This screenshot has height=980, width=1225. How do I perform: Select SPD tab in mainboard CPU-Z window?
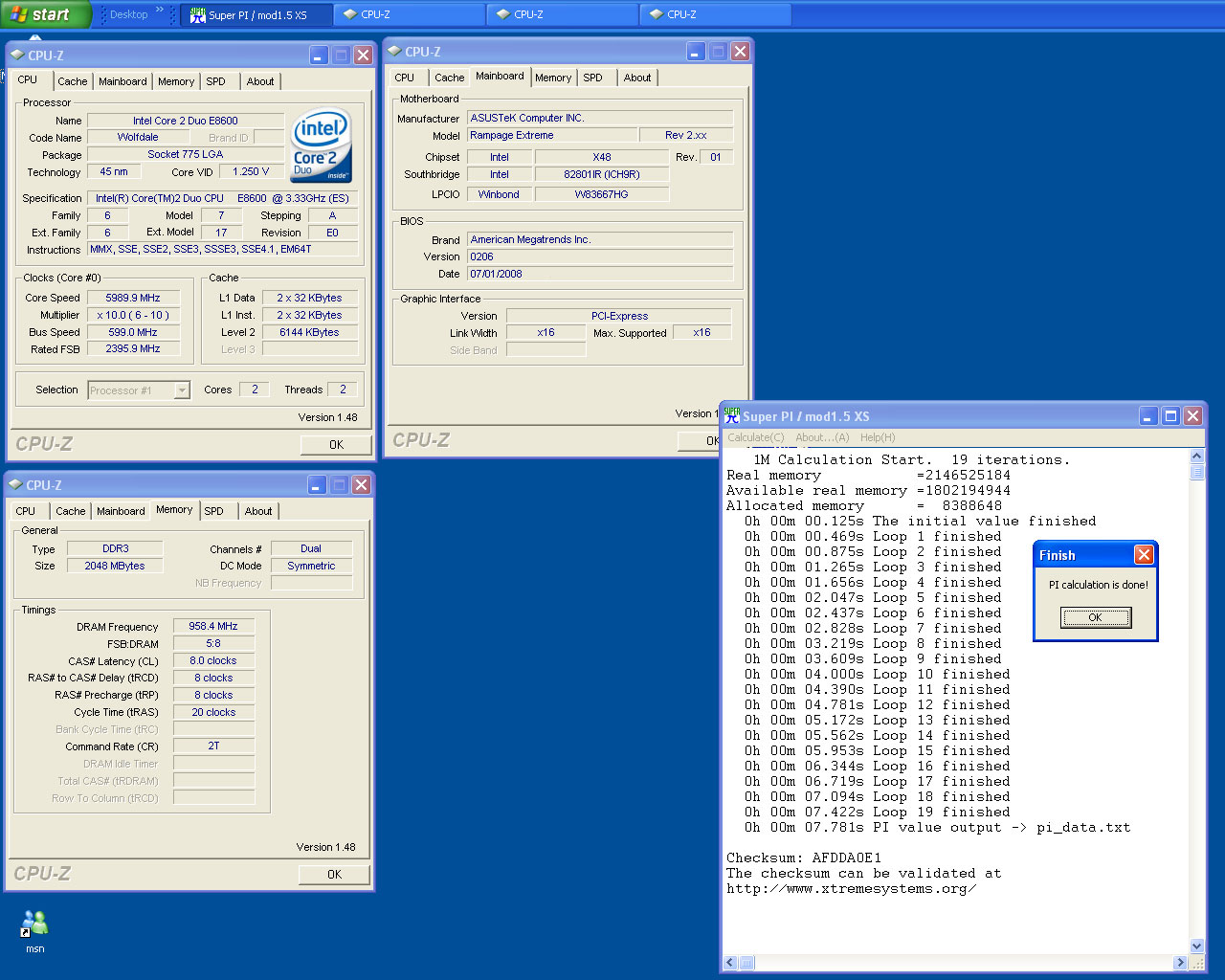(593, 78)
